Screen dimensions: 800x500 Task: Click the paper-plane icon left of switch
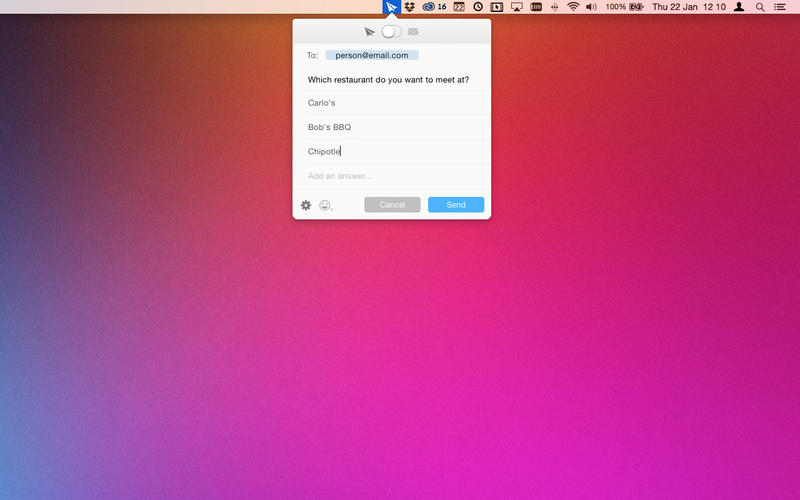pyautogui.click(x=369, y=32)
